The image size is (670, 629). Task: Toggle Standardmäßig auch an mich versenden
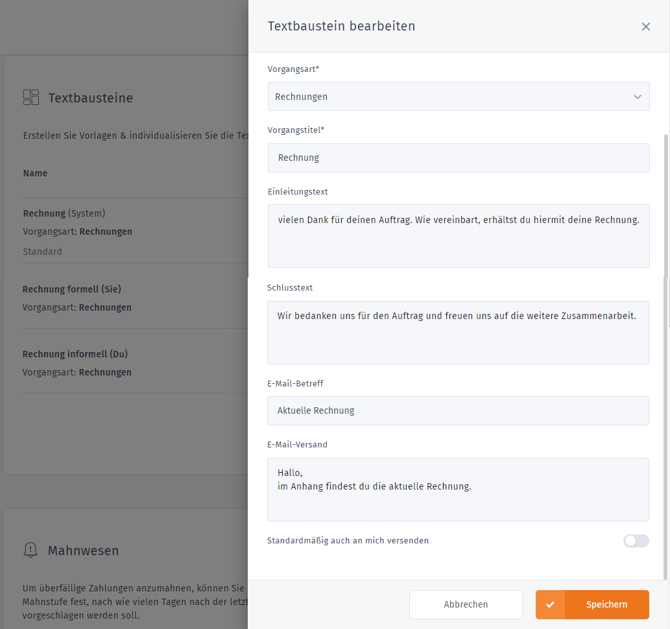coord(635,541)
